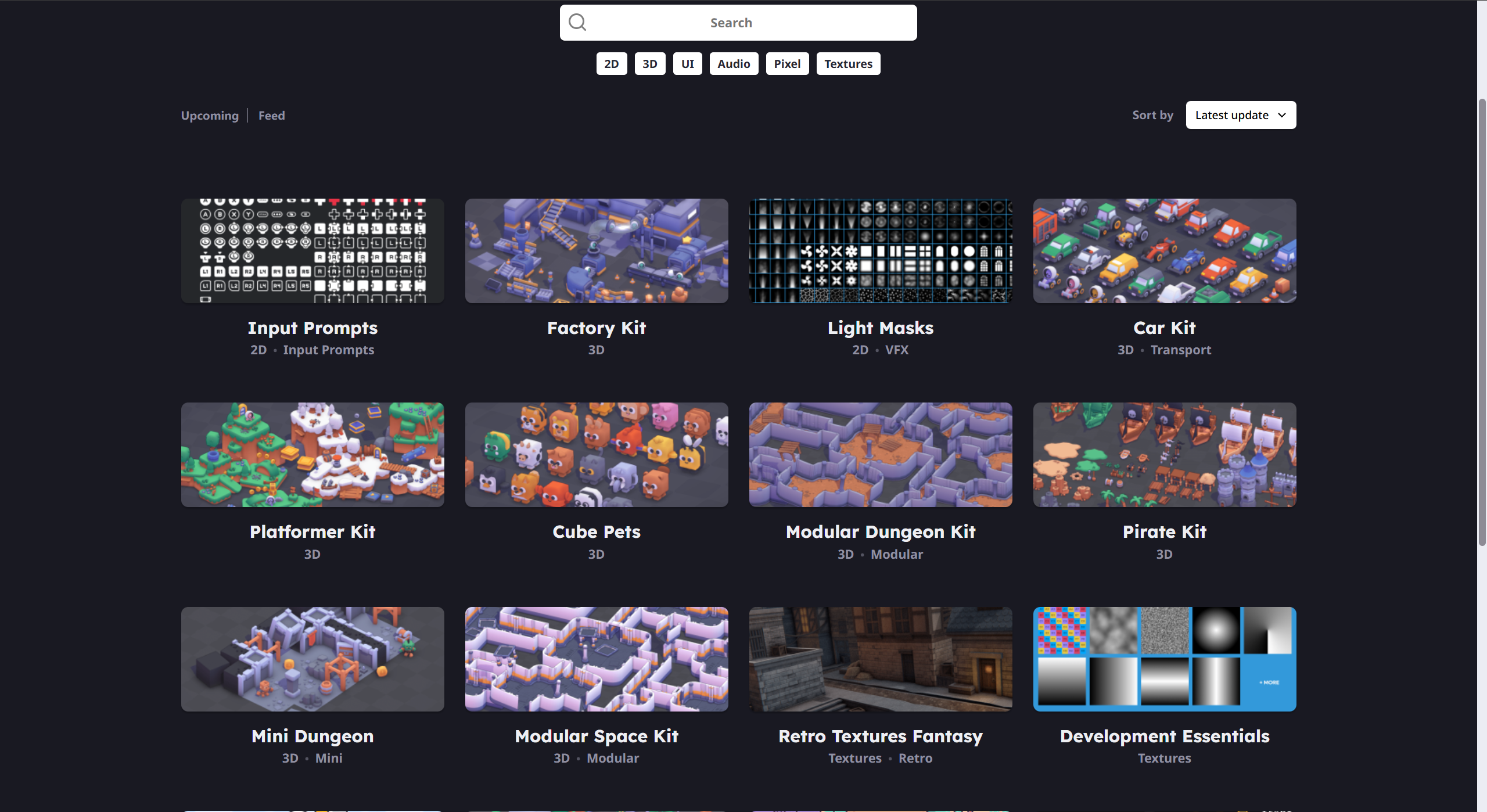
Task: Click the Transport tag under Car Kit
Action: coord(1181,350)
